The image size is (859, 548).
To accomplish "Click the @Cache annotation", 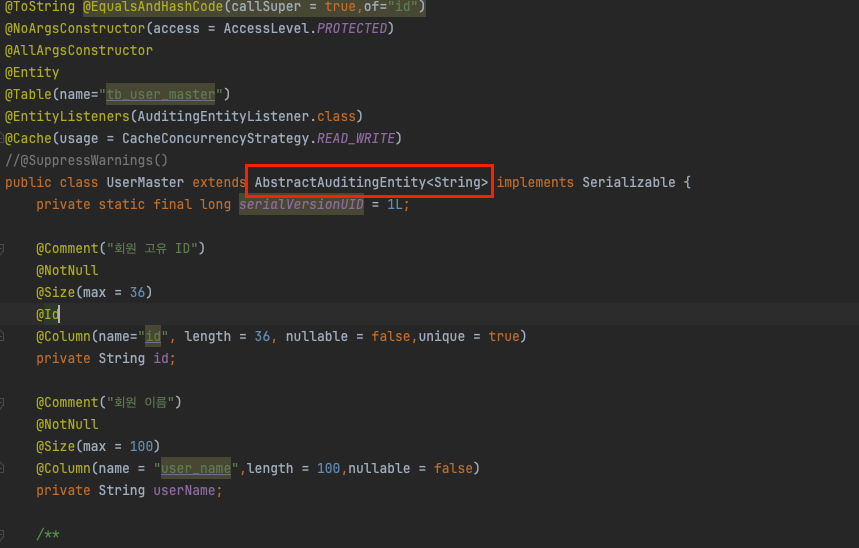I will 28,138.
